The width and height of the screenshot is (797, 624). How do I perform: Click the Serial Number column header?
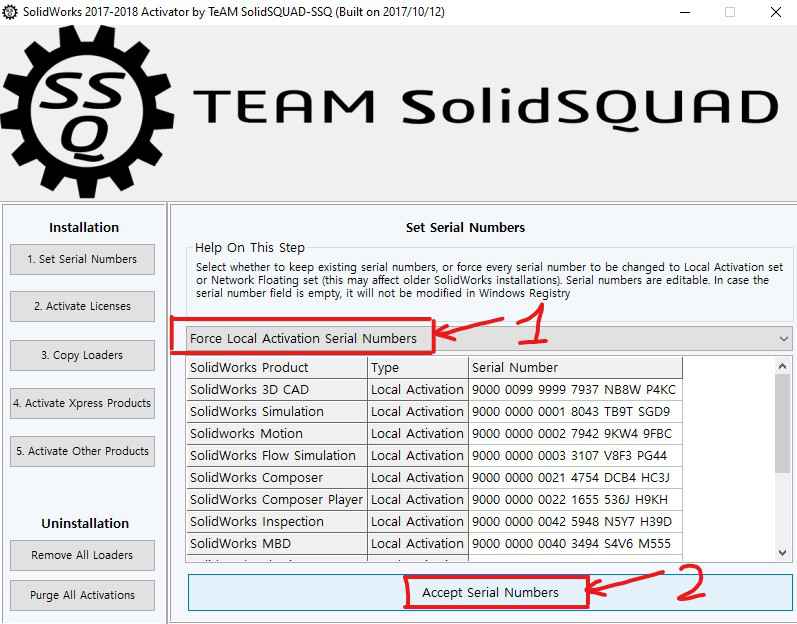click(x=574, y=368)
